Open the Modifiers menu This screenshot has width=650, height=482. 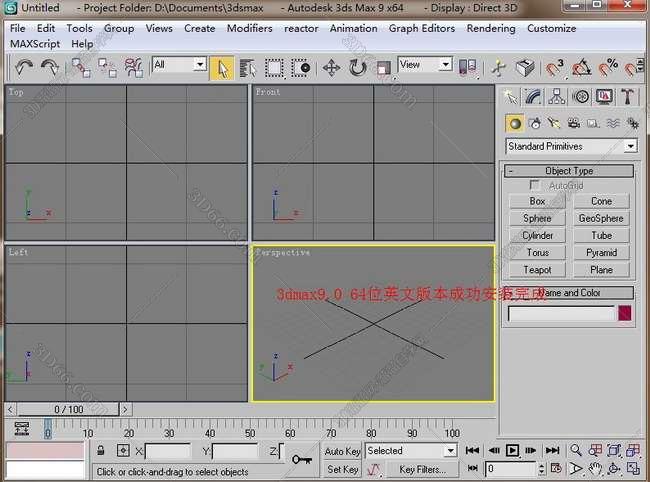click(250, 28)
